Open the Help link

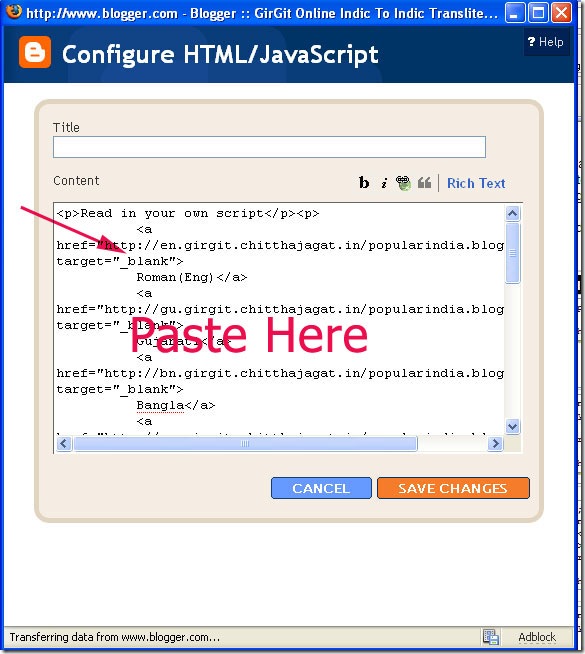click(545, 42)
